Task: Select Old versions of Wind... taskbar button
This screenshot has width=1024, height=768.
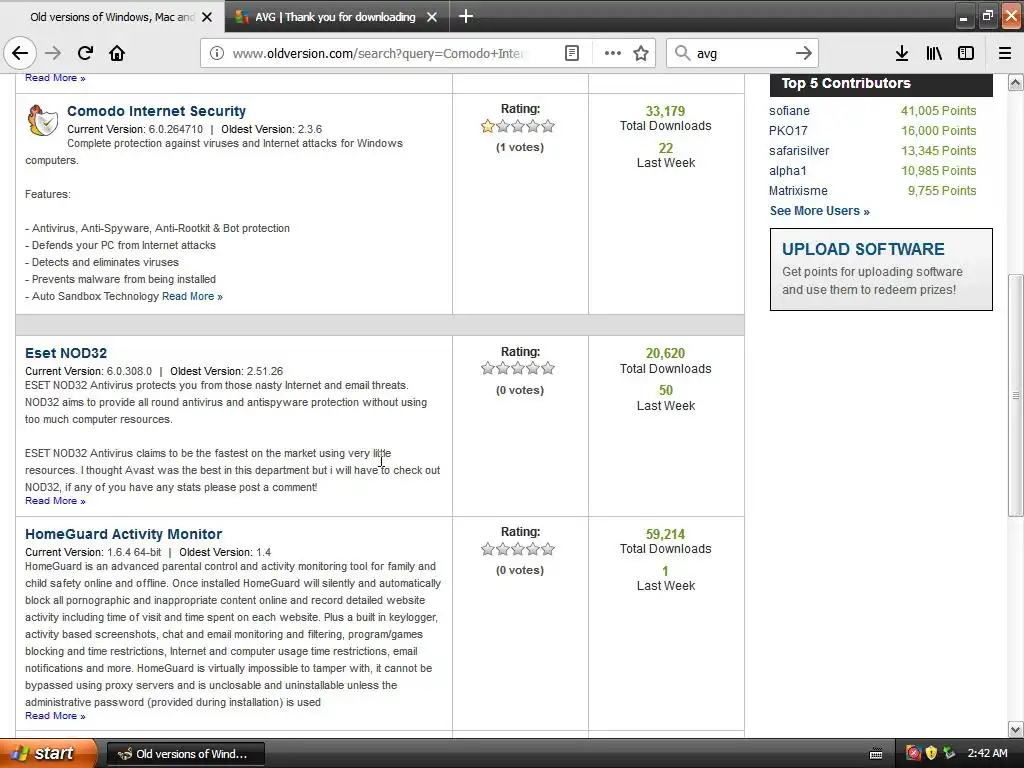Action: (185, 754)
